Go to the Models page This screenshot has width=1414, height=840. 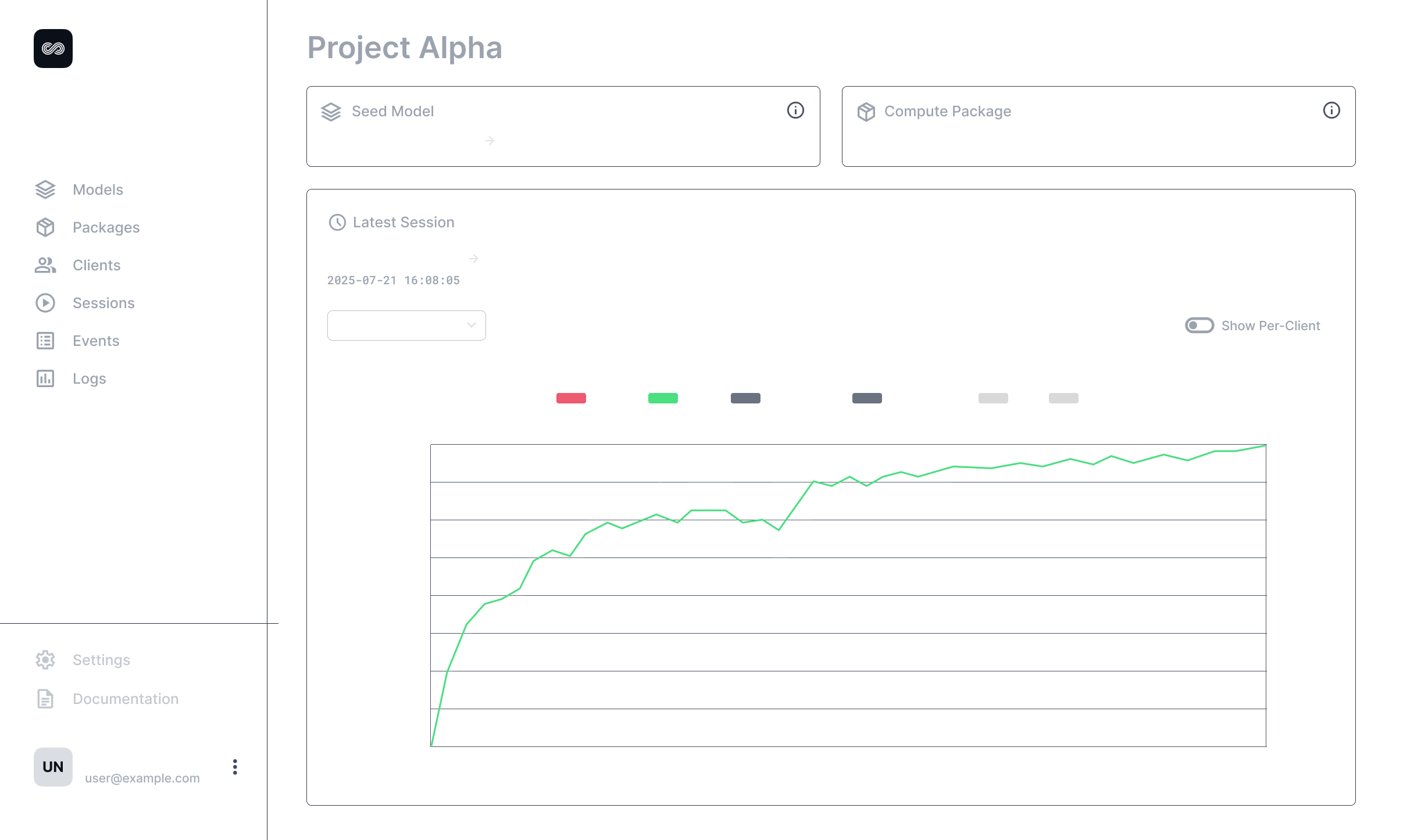point(98,190)
